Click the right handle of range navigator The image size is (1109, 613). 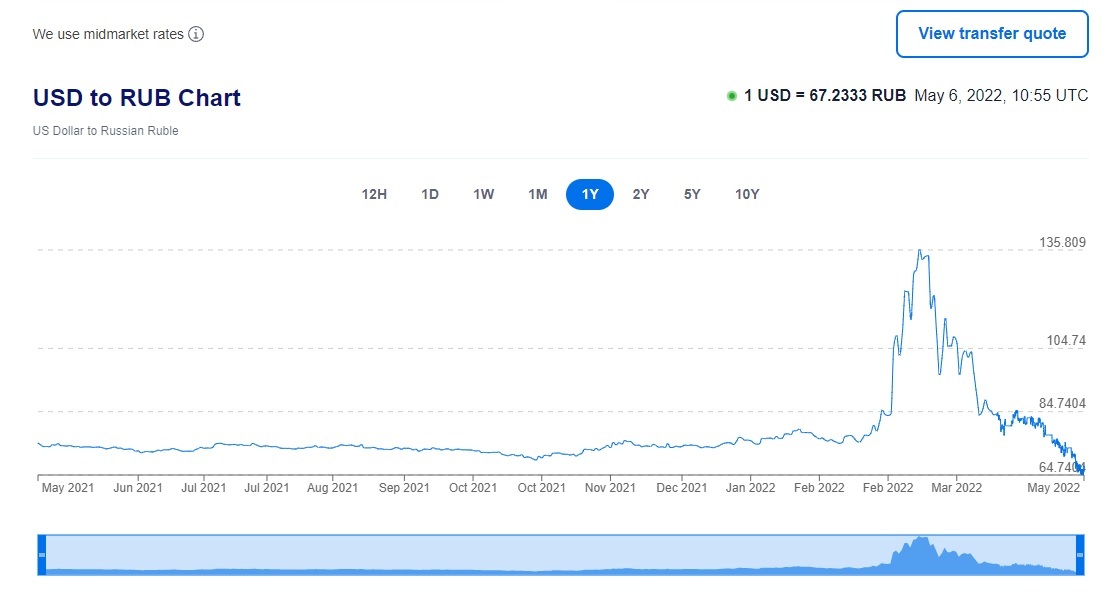pos(1079,554)
